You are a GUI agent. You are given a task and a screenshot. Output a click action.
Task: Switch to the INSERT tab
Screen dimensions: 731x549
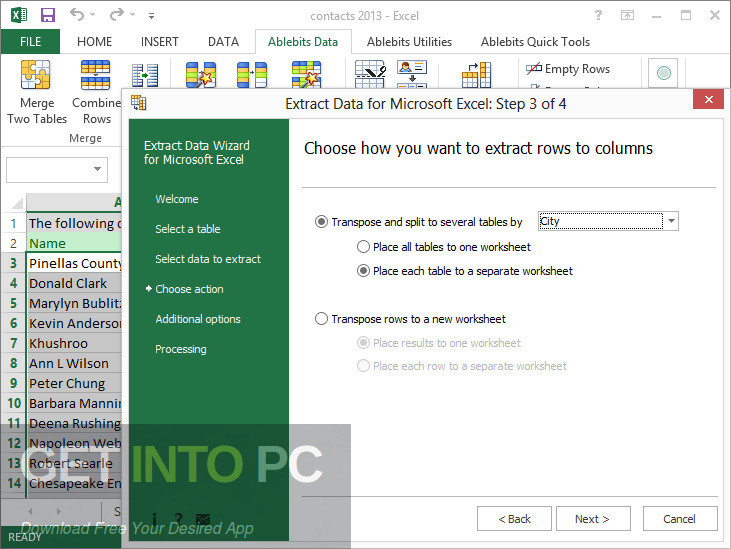pyautogui.click(x=159, y=41)
